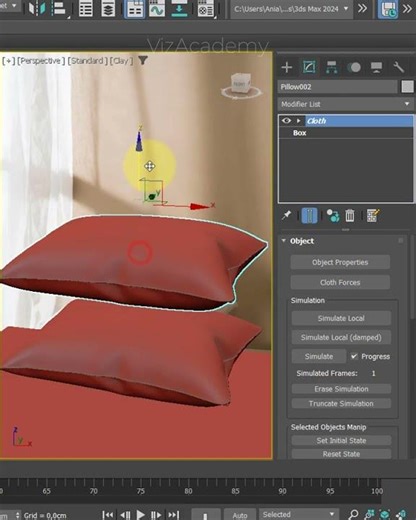Click timeline at frame 80
Screen dimensions: 416x520
pyautogui.click(x=188, y=491)
